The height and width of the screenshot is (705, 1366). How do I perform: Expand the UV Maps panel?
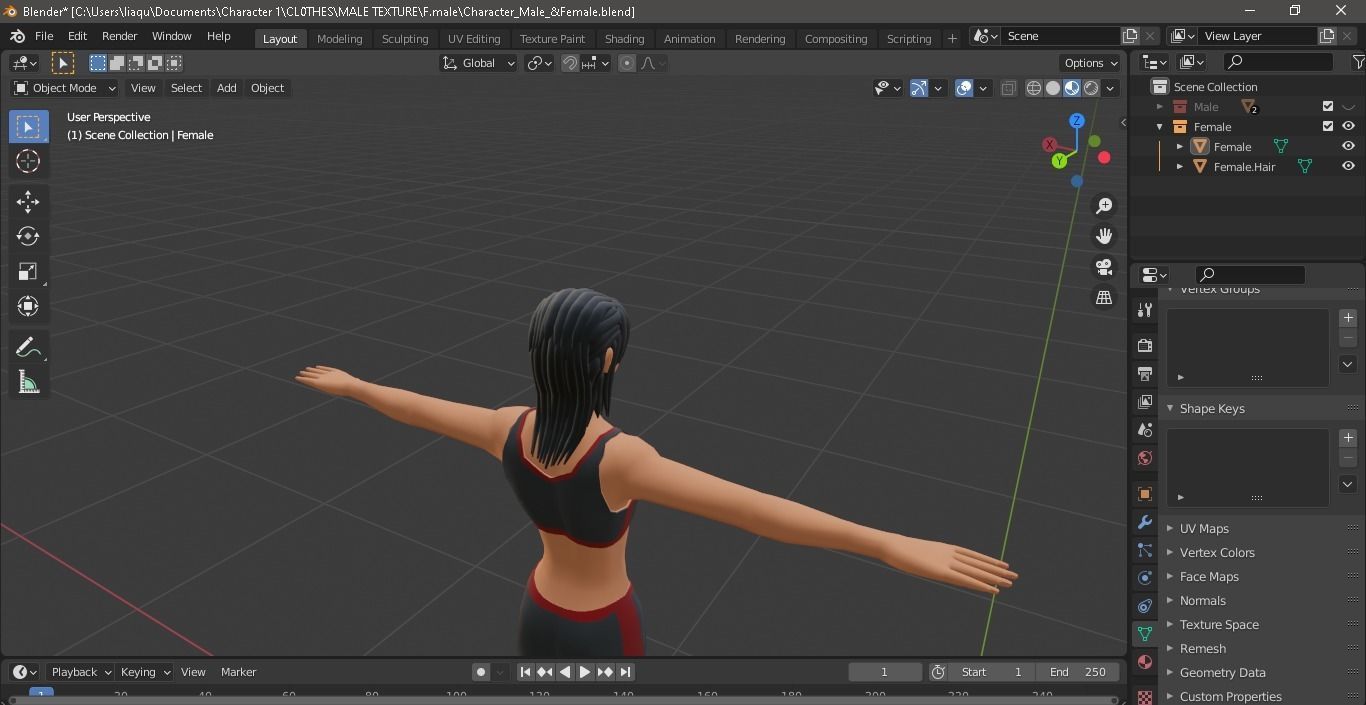click(1204, 528)
